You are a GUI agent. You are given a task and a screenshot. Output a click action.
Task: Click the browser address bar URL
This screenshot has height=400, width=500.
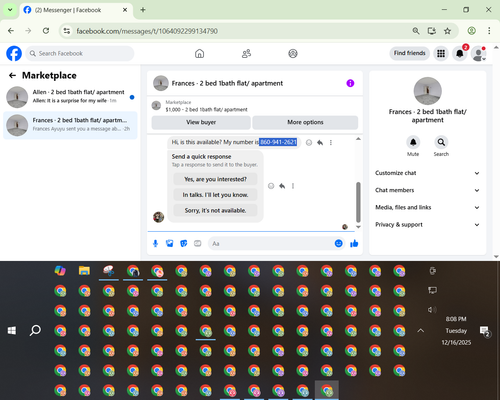pyautogui.click(x=147, y=31)
